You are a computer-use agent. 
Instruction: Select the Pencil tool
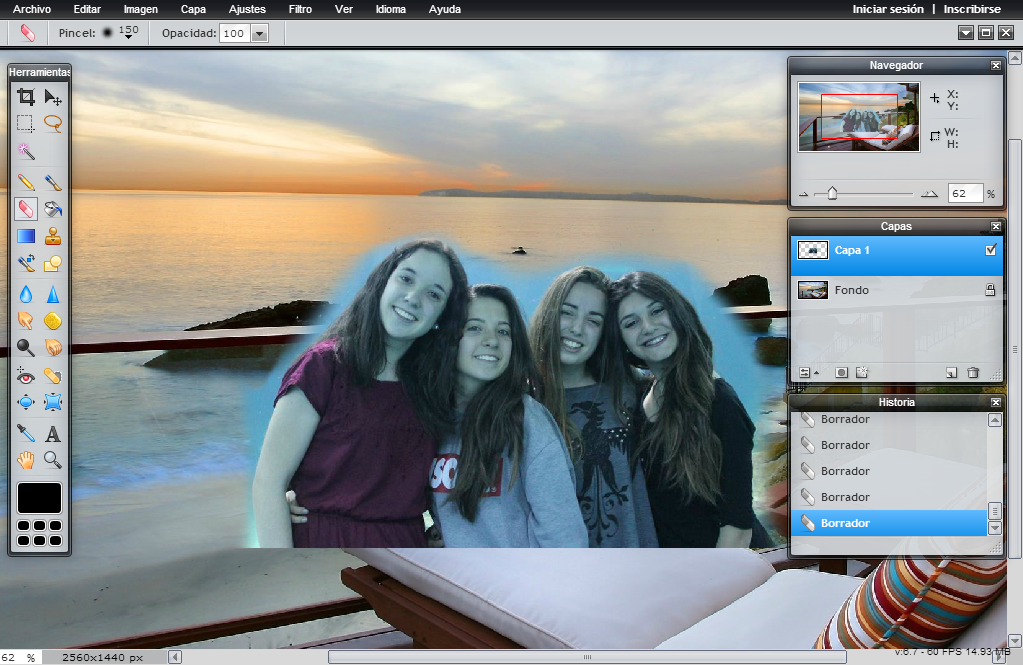[25, 182]
